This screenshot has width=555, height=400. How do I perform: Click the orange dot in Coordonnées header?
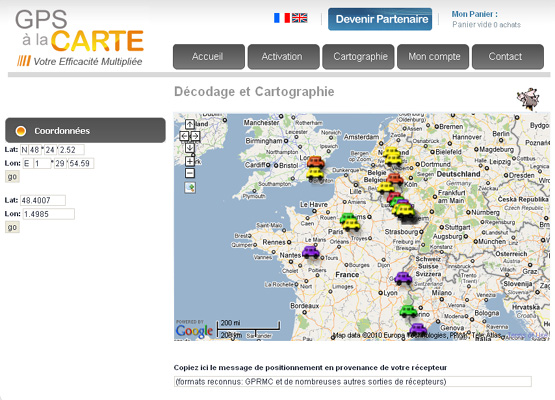pyautogui.click(x=21, y=131)
